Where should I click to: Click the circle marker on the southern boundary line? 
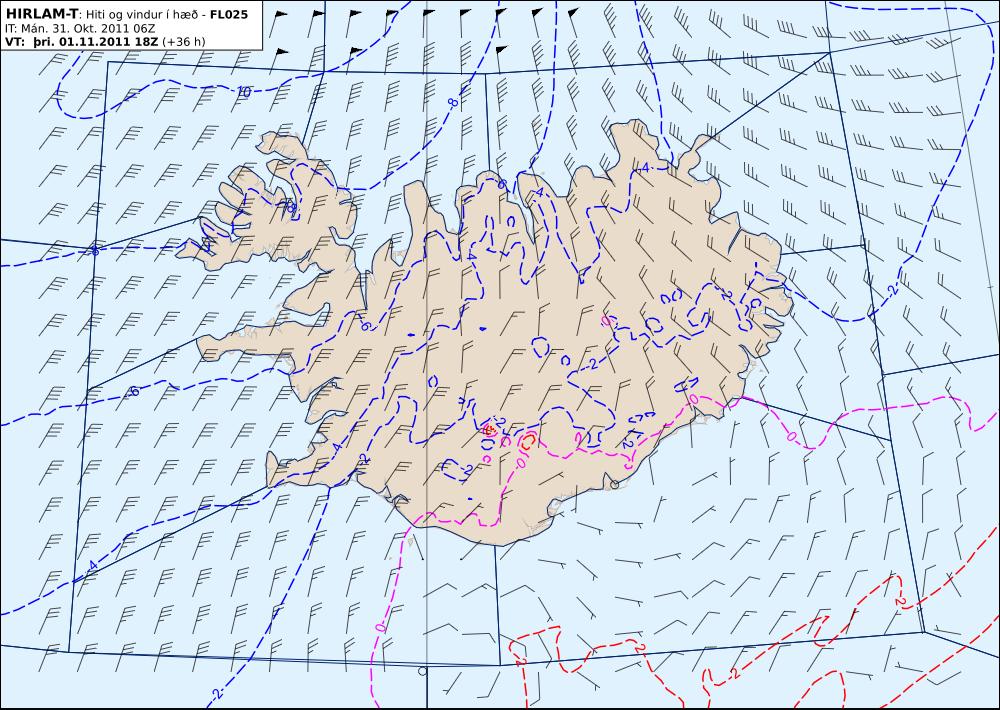pyautogui.click(x=422, y=671)
